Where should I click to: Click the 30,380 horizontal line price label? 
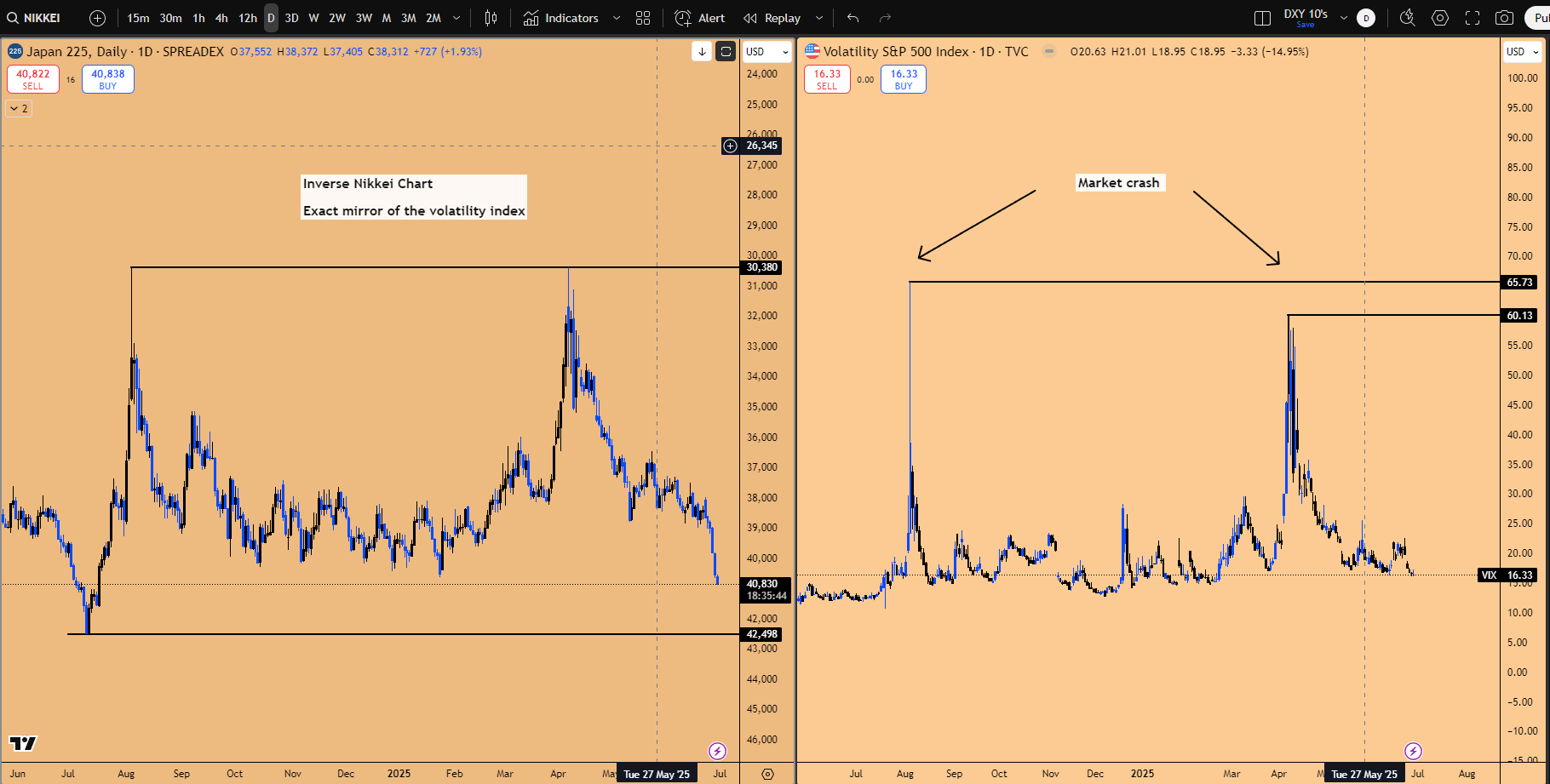(x=762, y=267)
